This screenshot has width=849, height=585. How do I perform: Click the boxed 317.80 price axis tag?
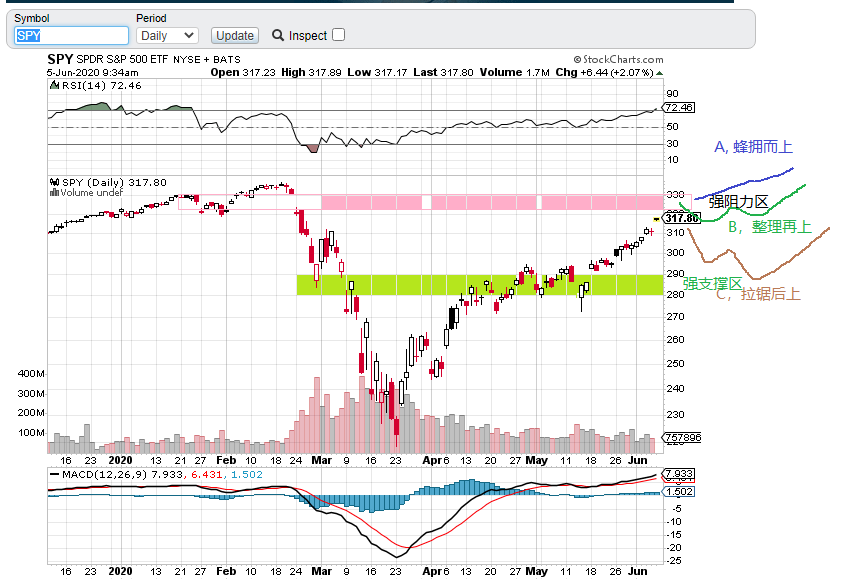682,218
